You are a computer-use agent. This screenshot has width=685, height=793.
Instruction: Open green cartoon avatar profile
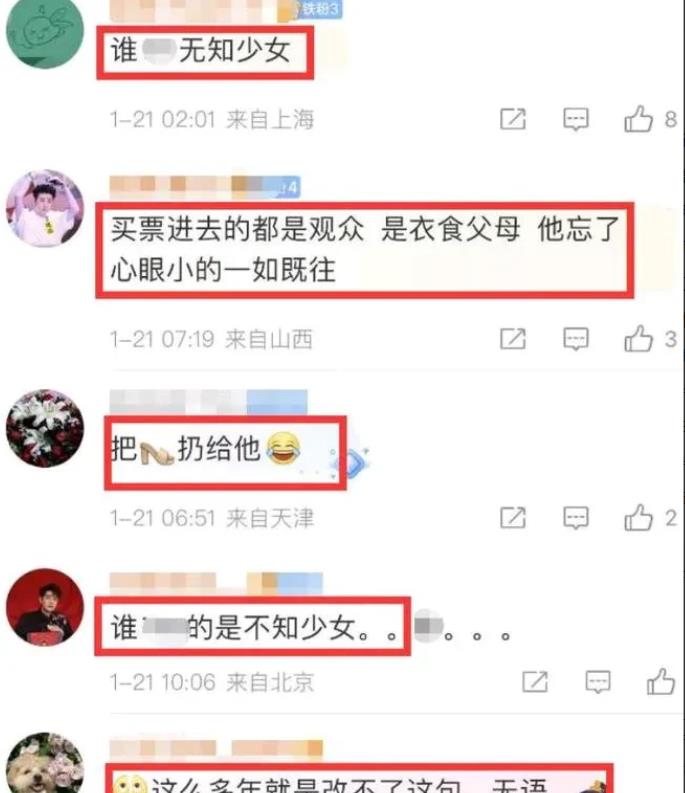(x=45, y=31)
